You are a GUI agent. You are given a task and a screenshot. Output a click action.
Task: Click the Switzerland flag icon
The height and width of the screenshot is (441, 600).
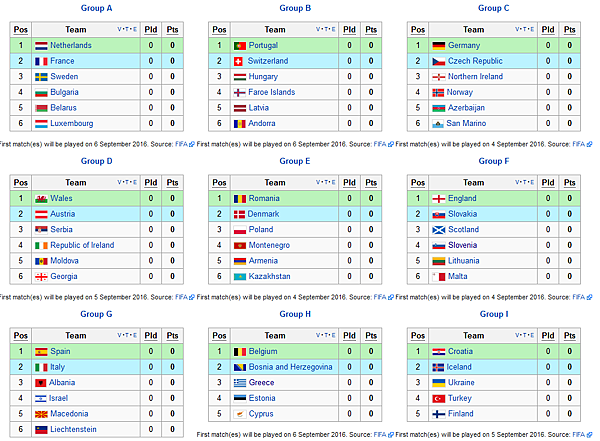pos(239,61)
